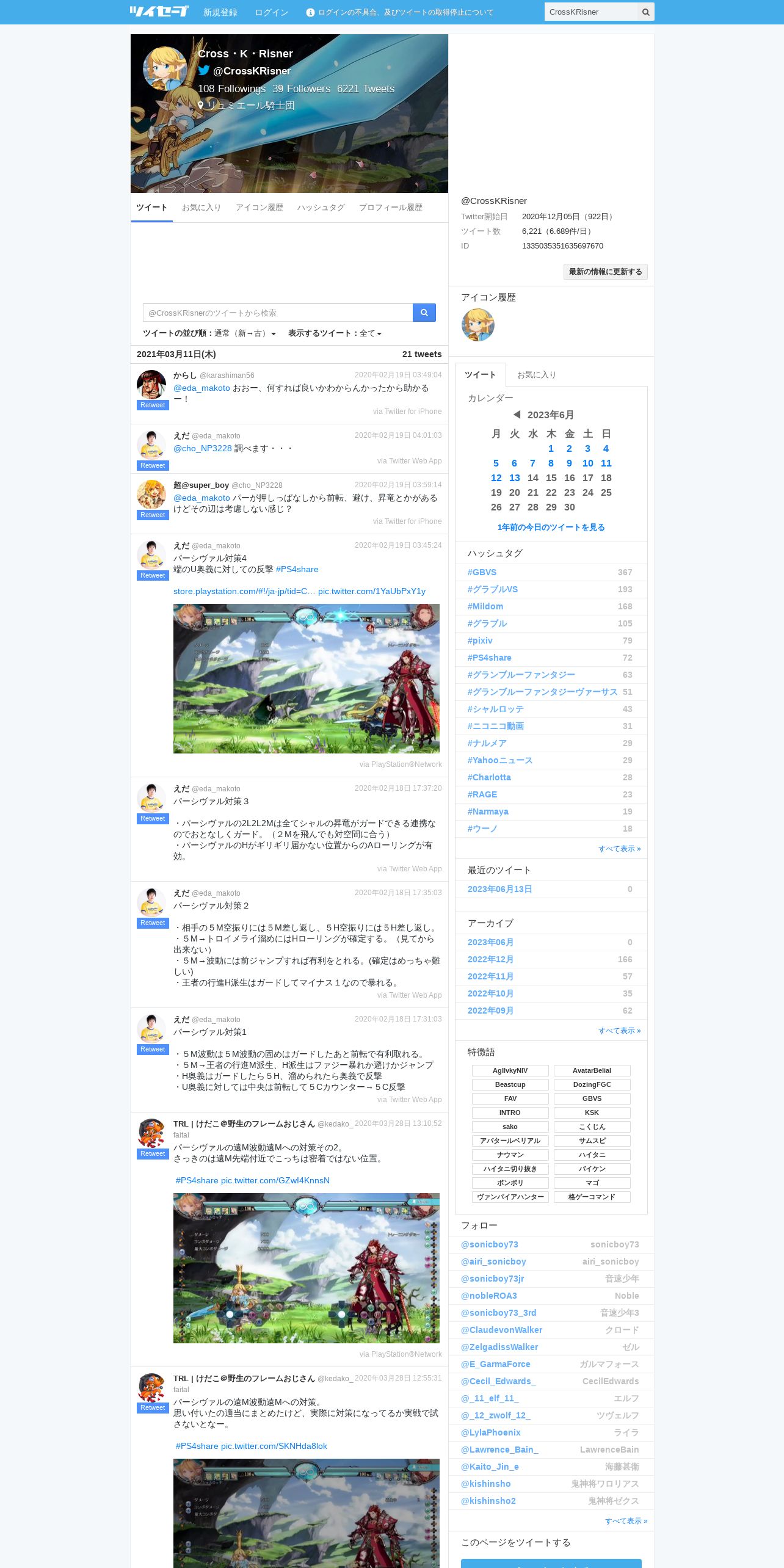
Task: Click the Beastcup keyword tag
Action: point(510,1084)
